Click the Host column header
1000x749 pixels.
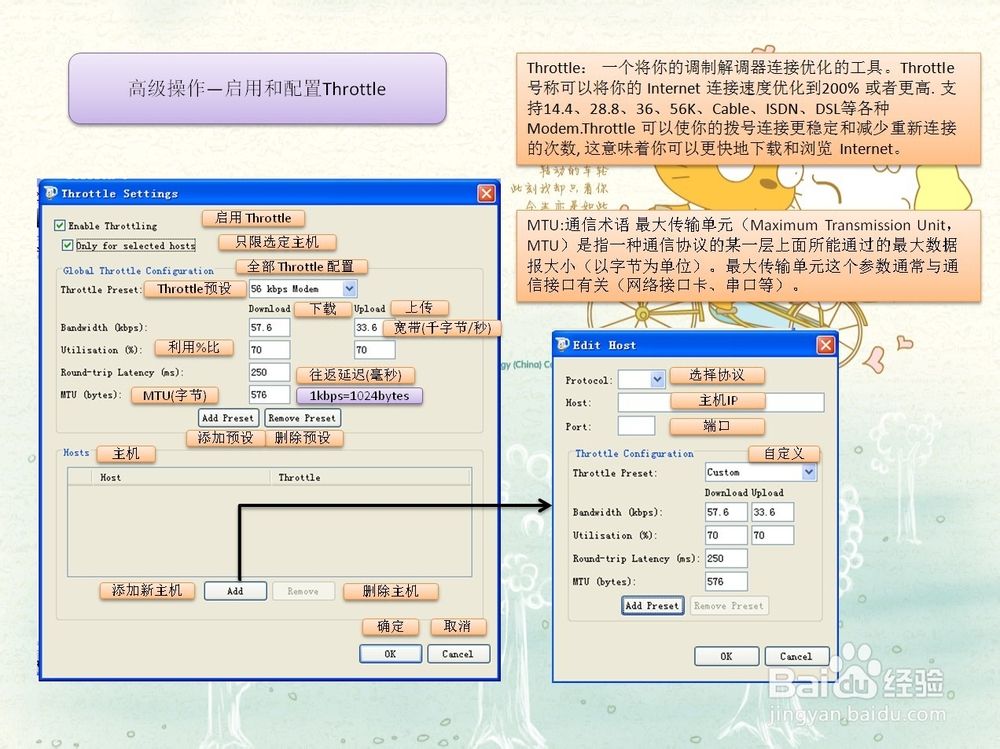click(x=181, y=477)
